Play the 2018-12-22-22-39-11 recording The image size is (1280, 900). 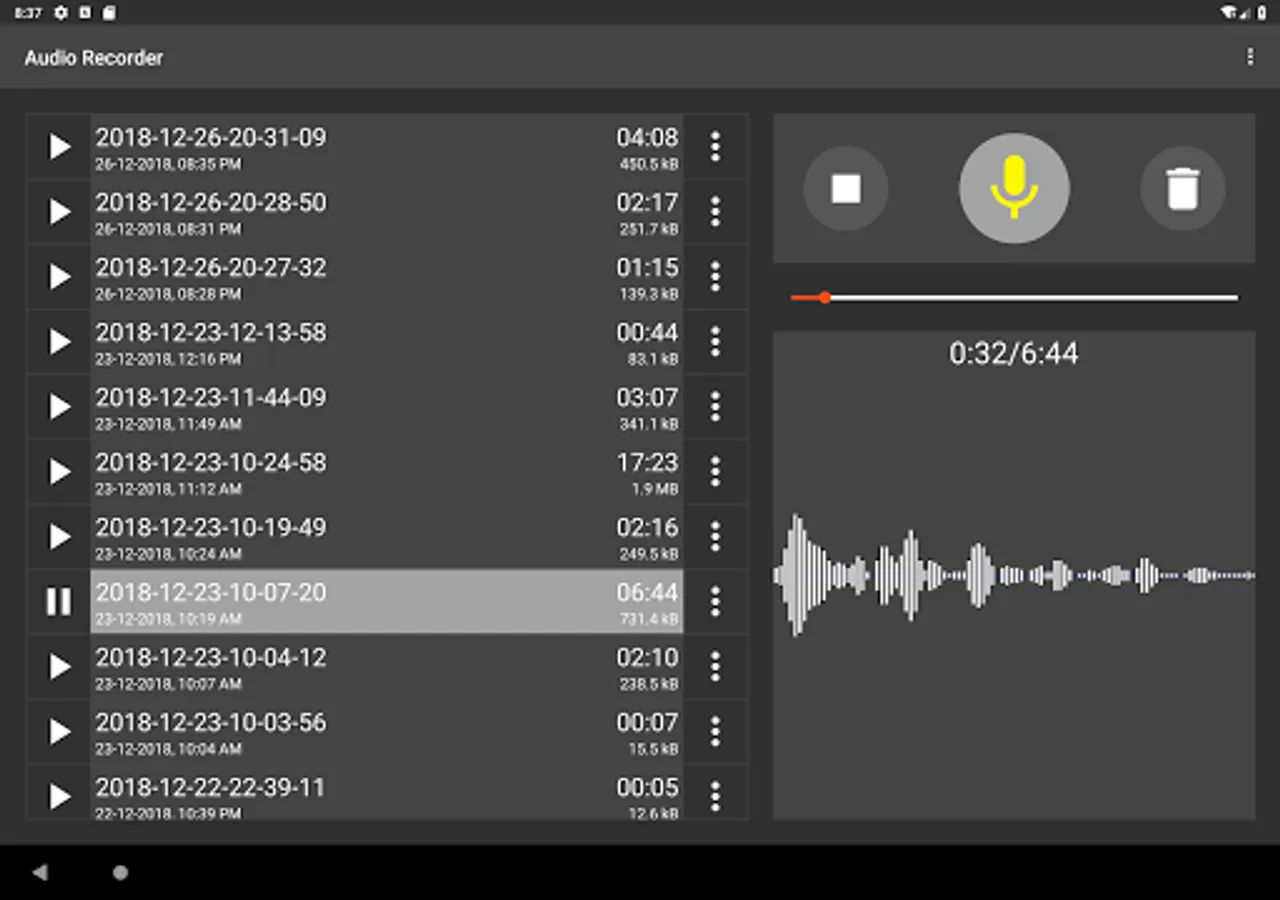59,796
